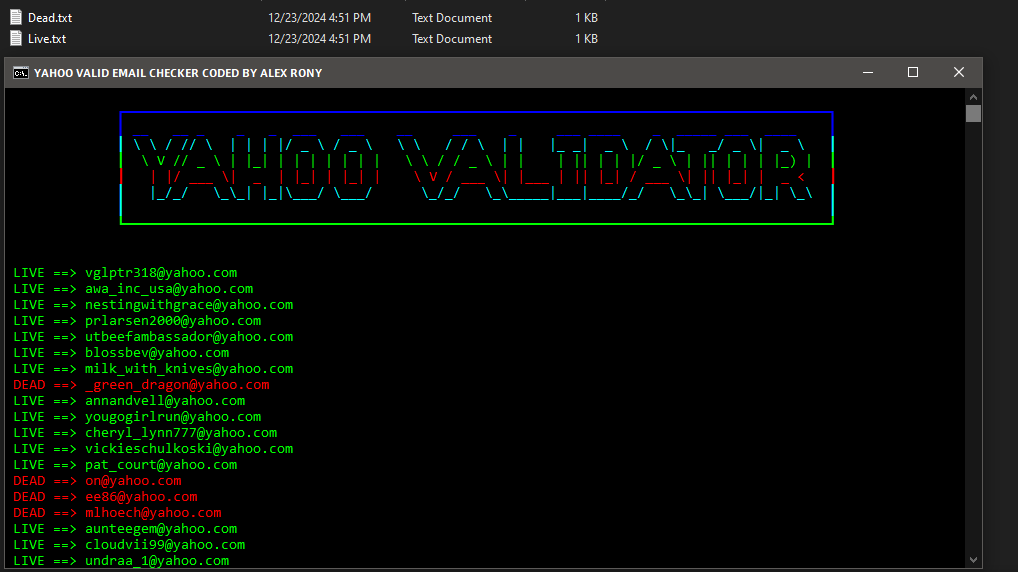Click the aunteegem@yahoo.com line

point(125,528)
